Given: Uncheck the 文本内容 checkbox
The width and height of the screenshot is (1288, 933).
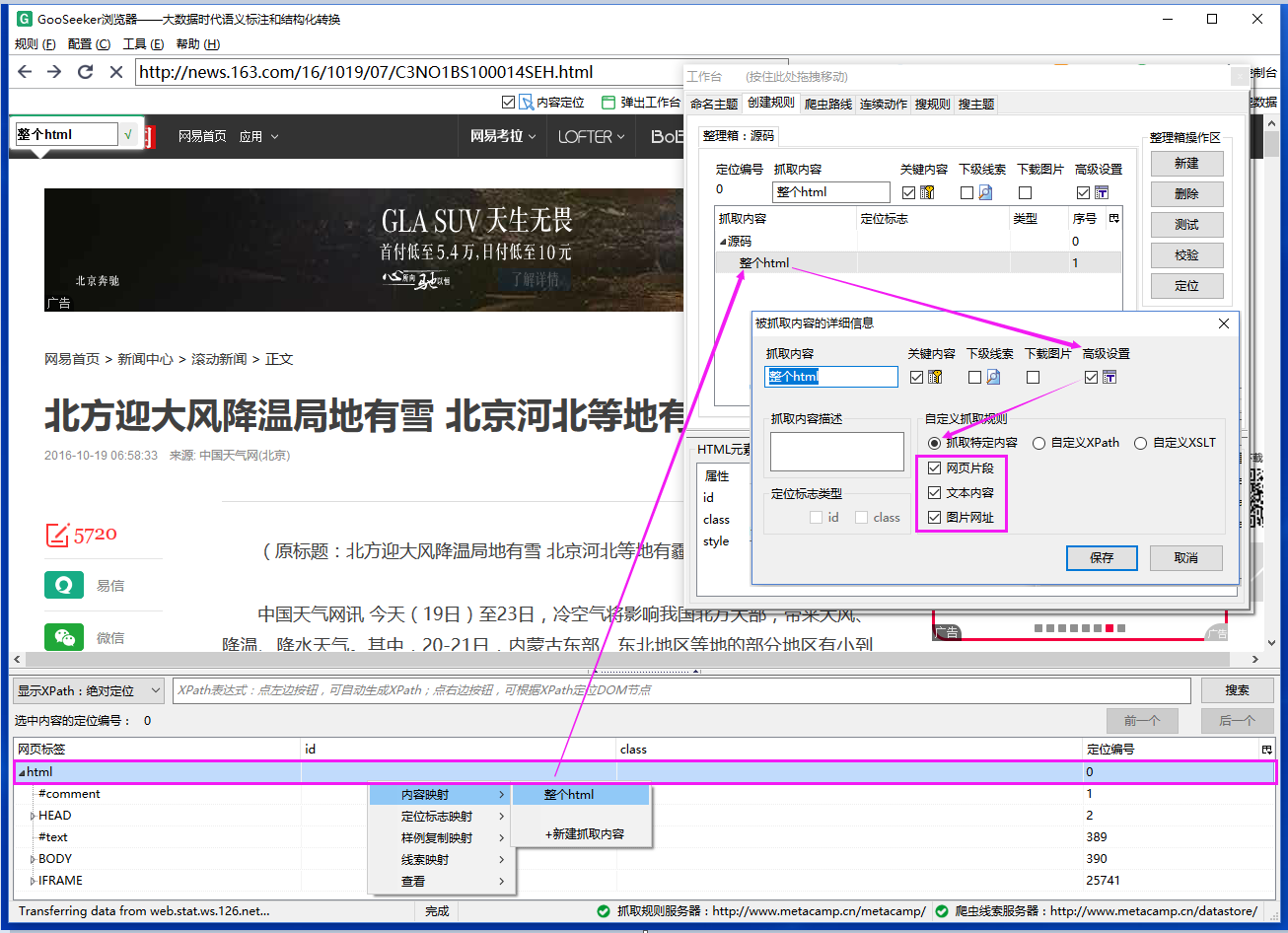Looking at the screenshot, I should coord(935,493).
